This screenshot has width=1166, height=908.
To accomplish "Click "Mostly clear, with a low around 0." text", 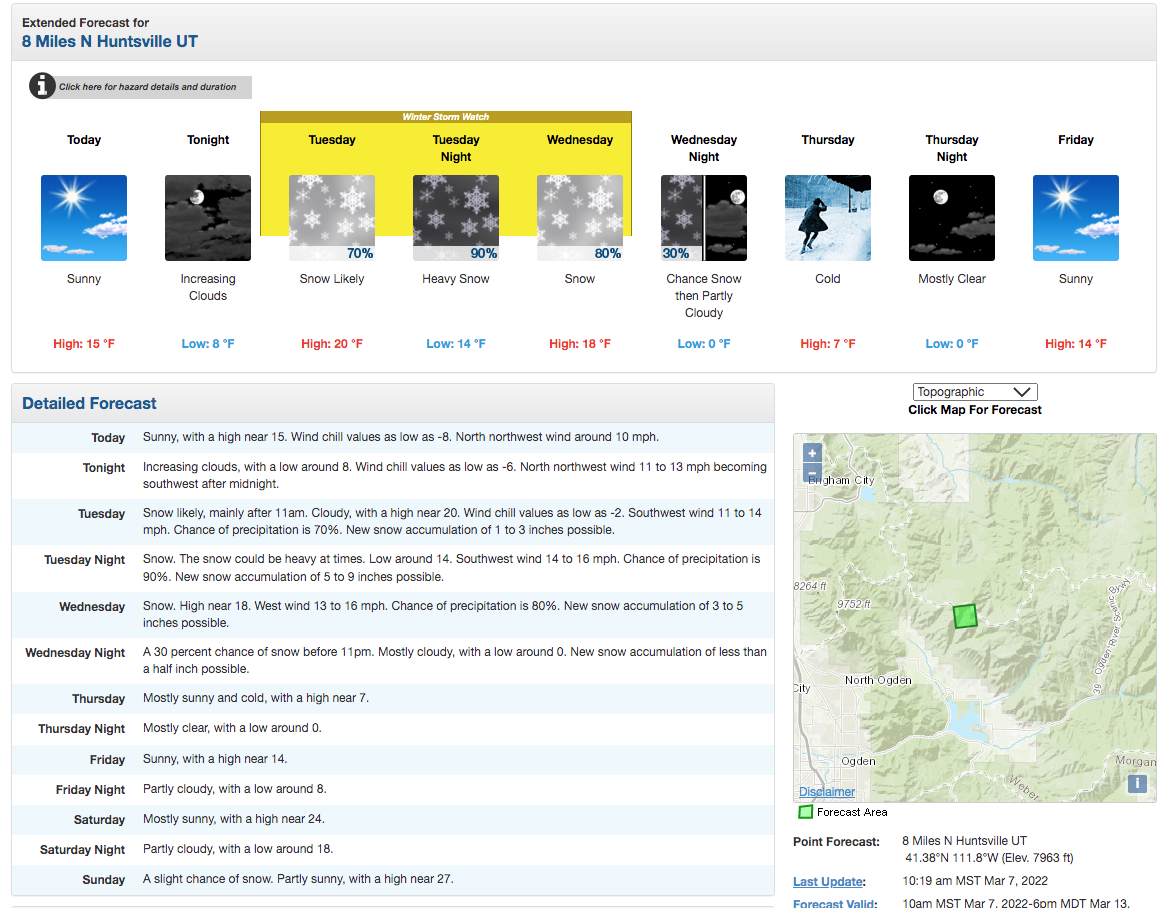I will [x=232, y=727].
